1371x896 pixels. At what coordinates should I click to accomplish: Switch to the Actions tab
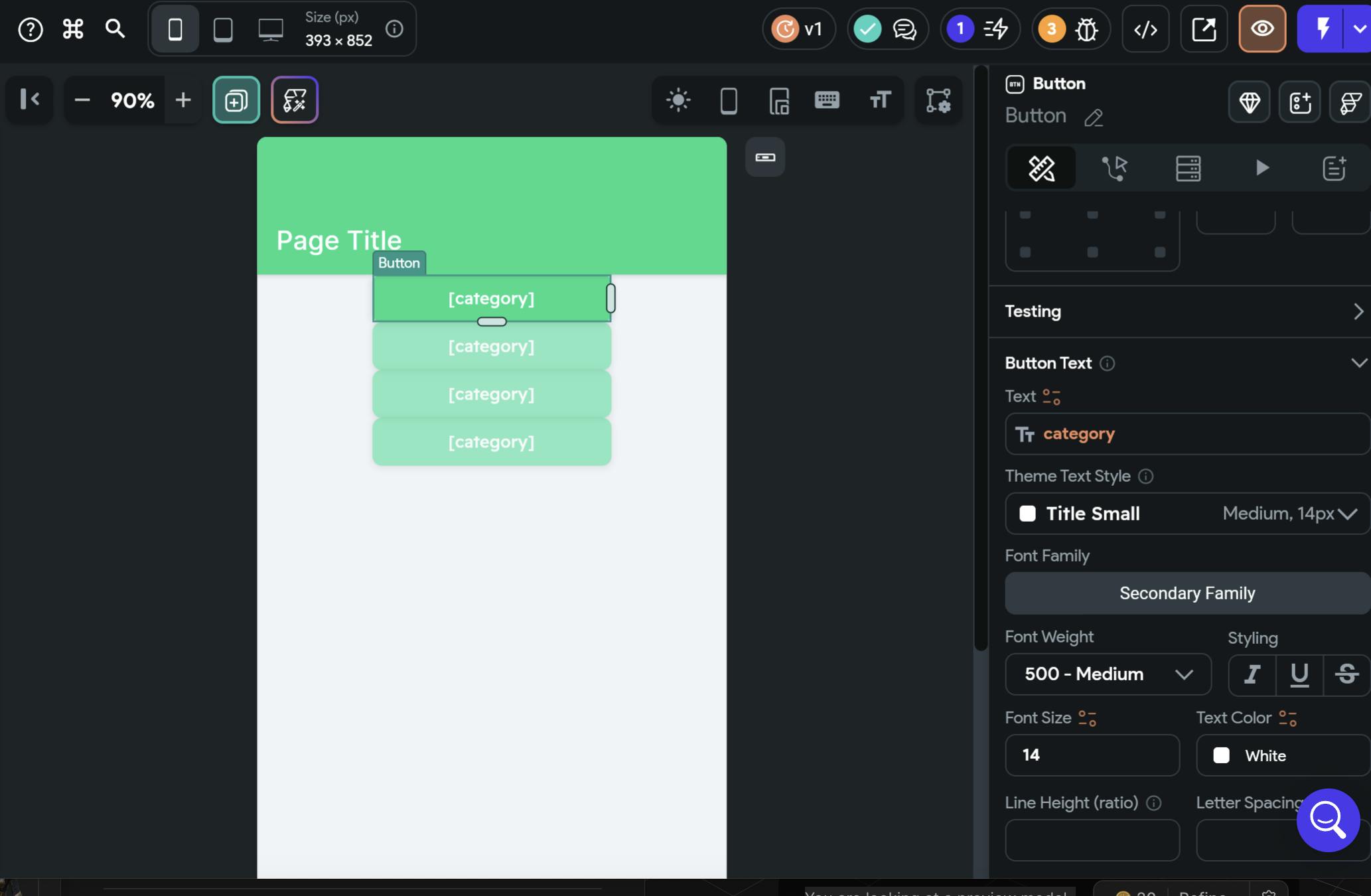(x=1114, y=168)
